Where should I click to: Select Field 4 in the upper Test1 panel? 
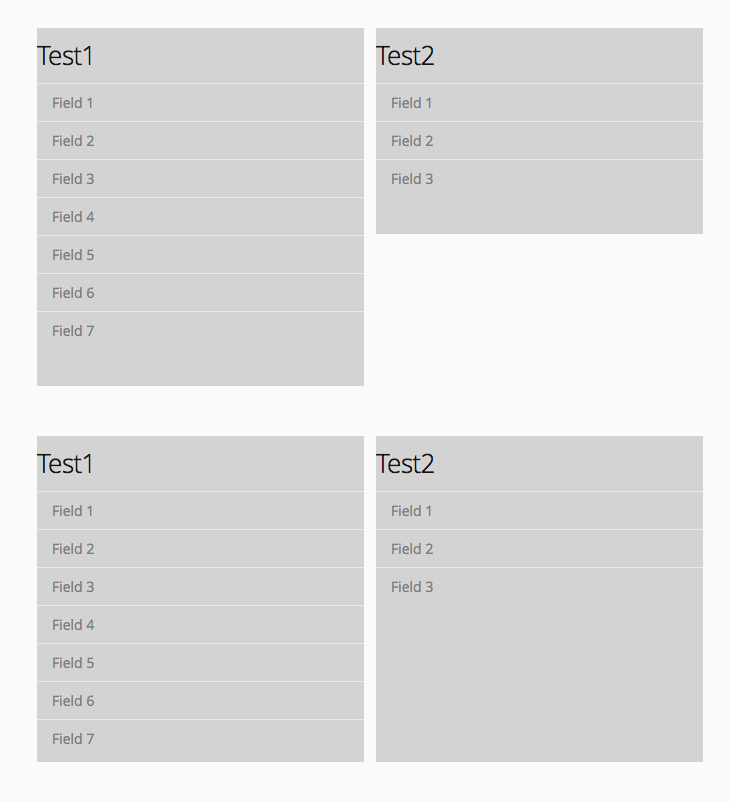point(200,217)
